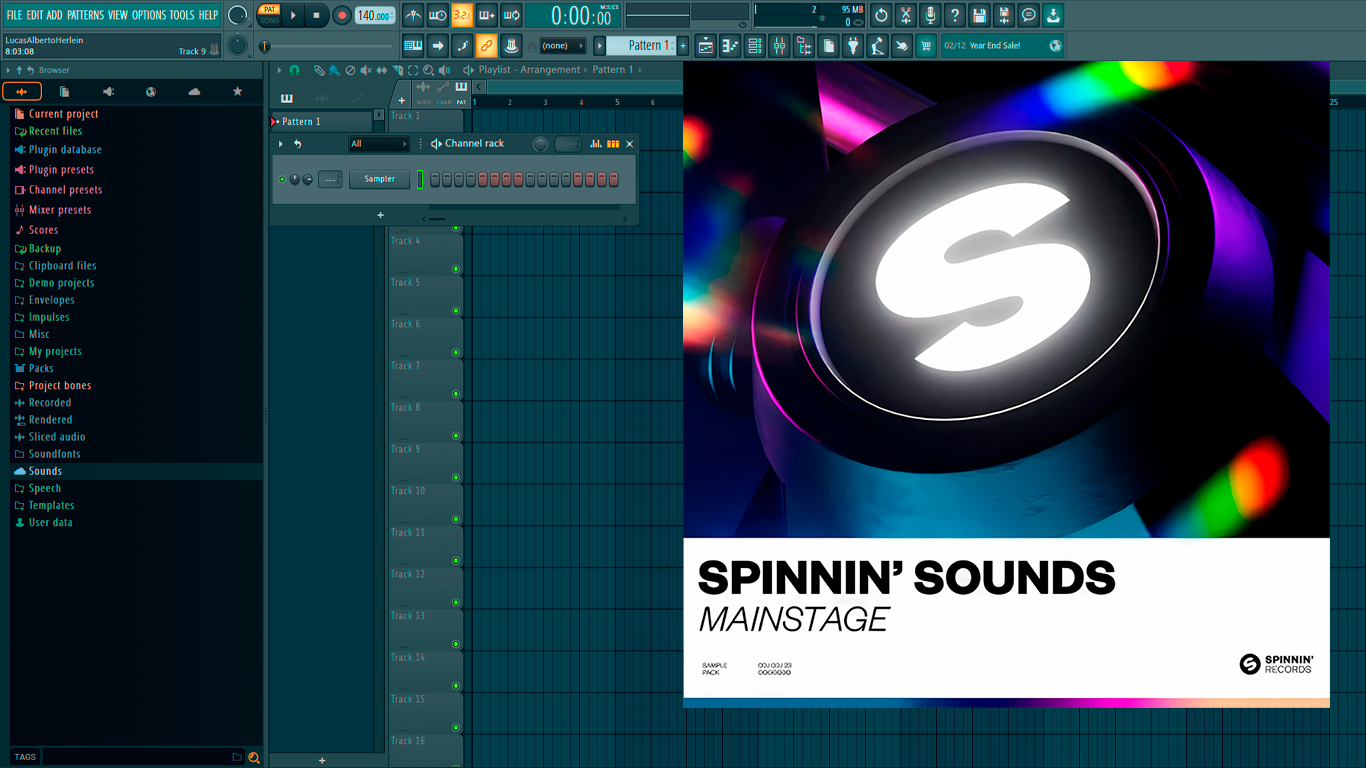Click the one-click audio recording microphone
Screen dimensions: 1366x768
(930, 15)
